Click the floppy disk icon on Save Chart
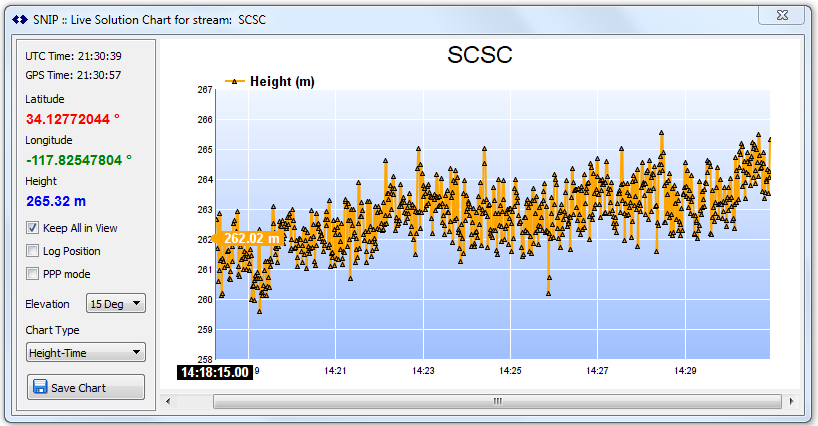Image resolution: width=818 pixels, height=426 pixels. [40, 387]
